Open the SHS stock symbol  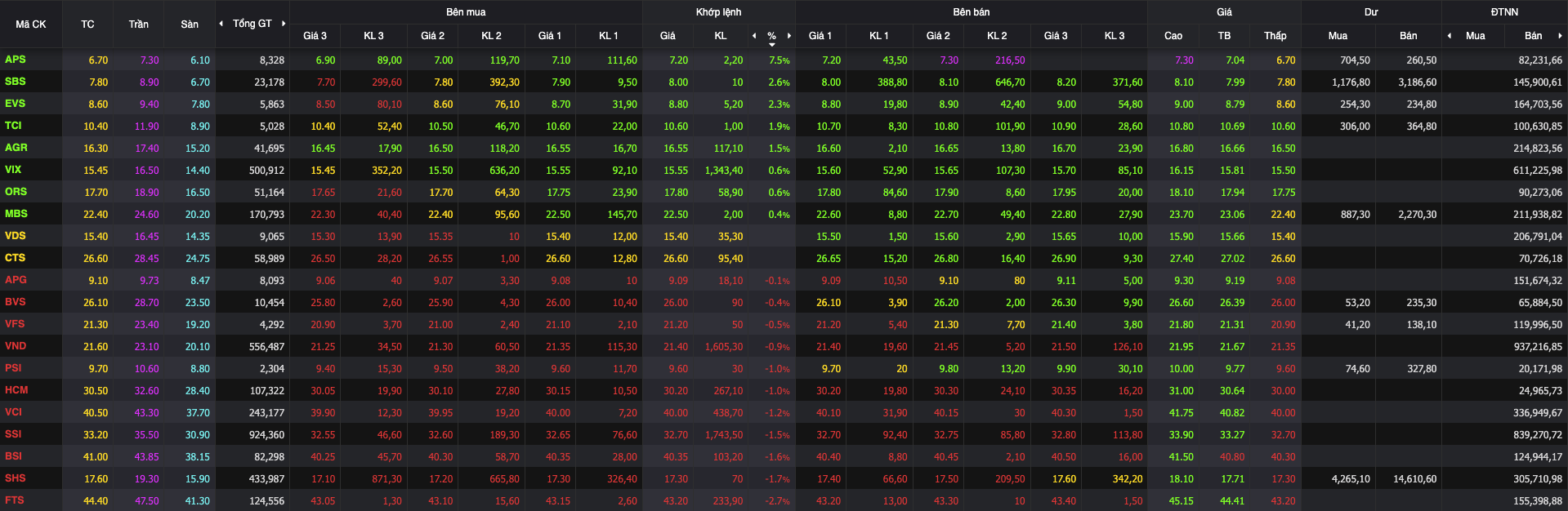(16, 478)
